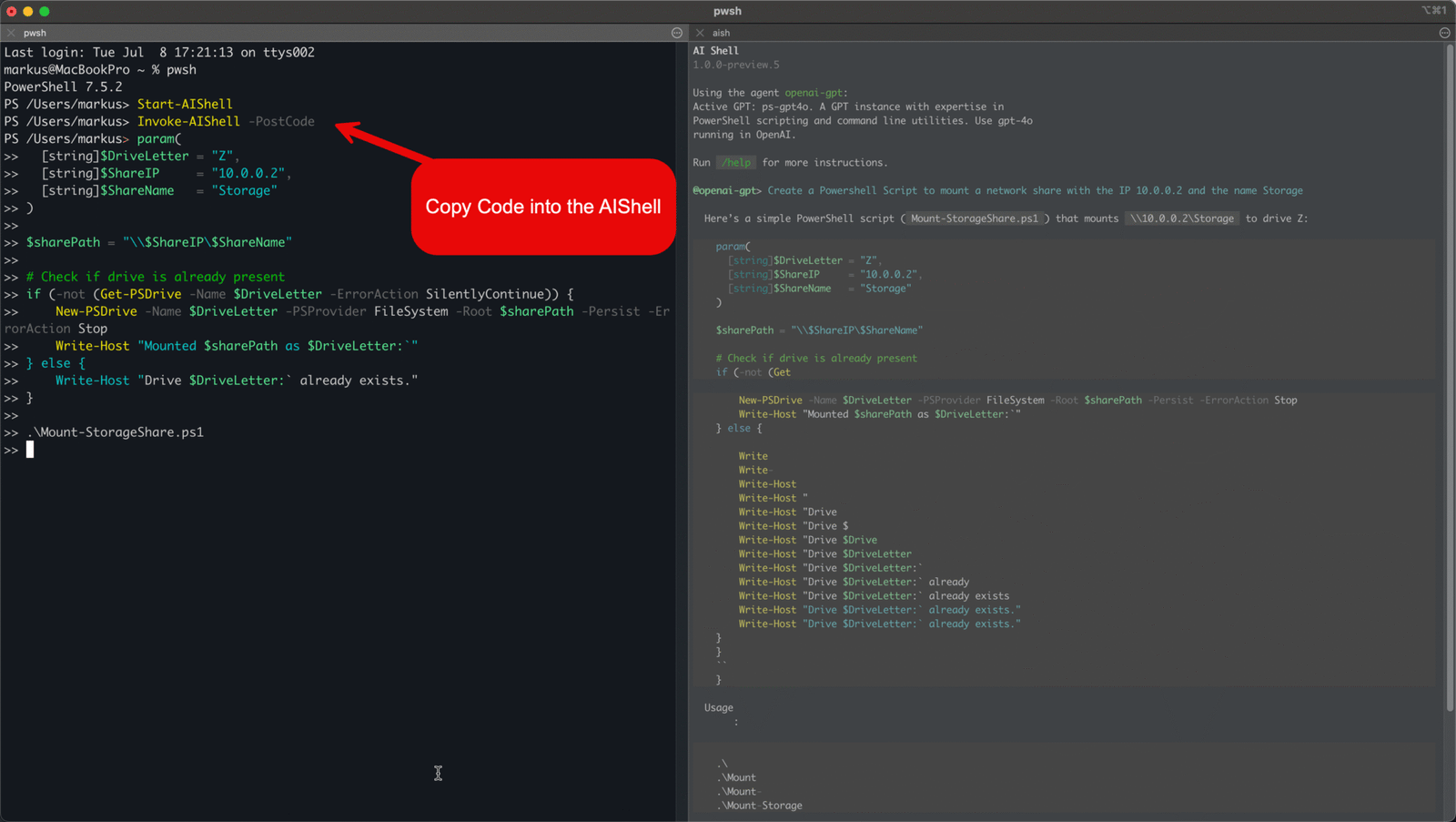
Task: Click the highlighted /help command badge
Action: coord(735,162)
